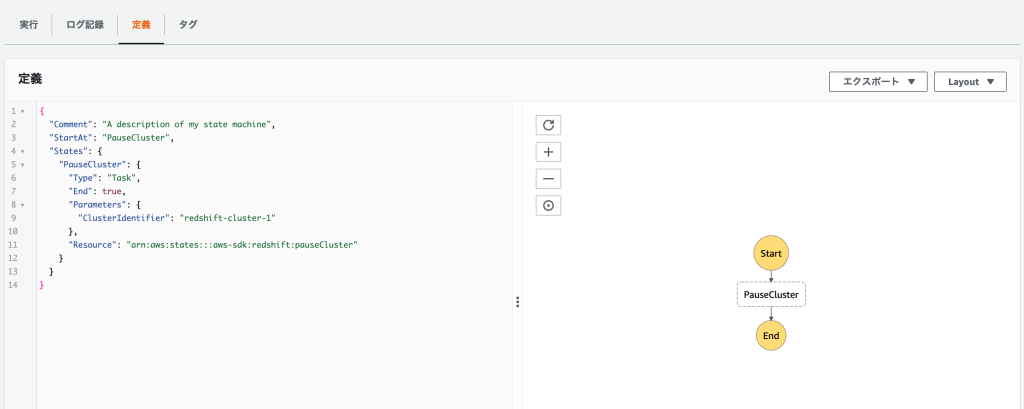
Task: Click the "Comment" key in code
Action: coord(71,124)
